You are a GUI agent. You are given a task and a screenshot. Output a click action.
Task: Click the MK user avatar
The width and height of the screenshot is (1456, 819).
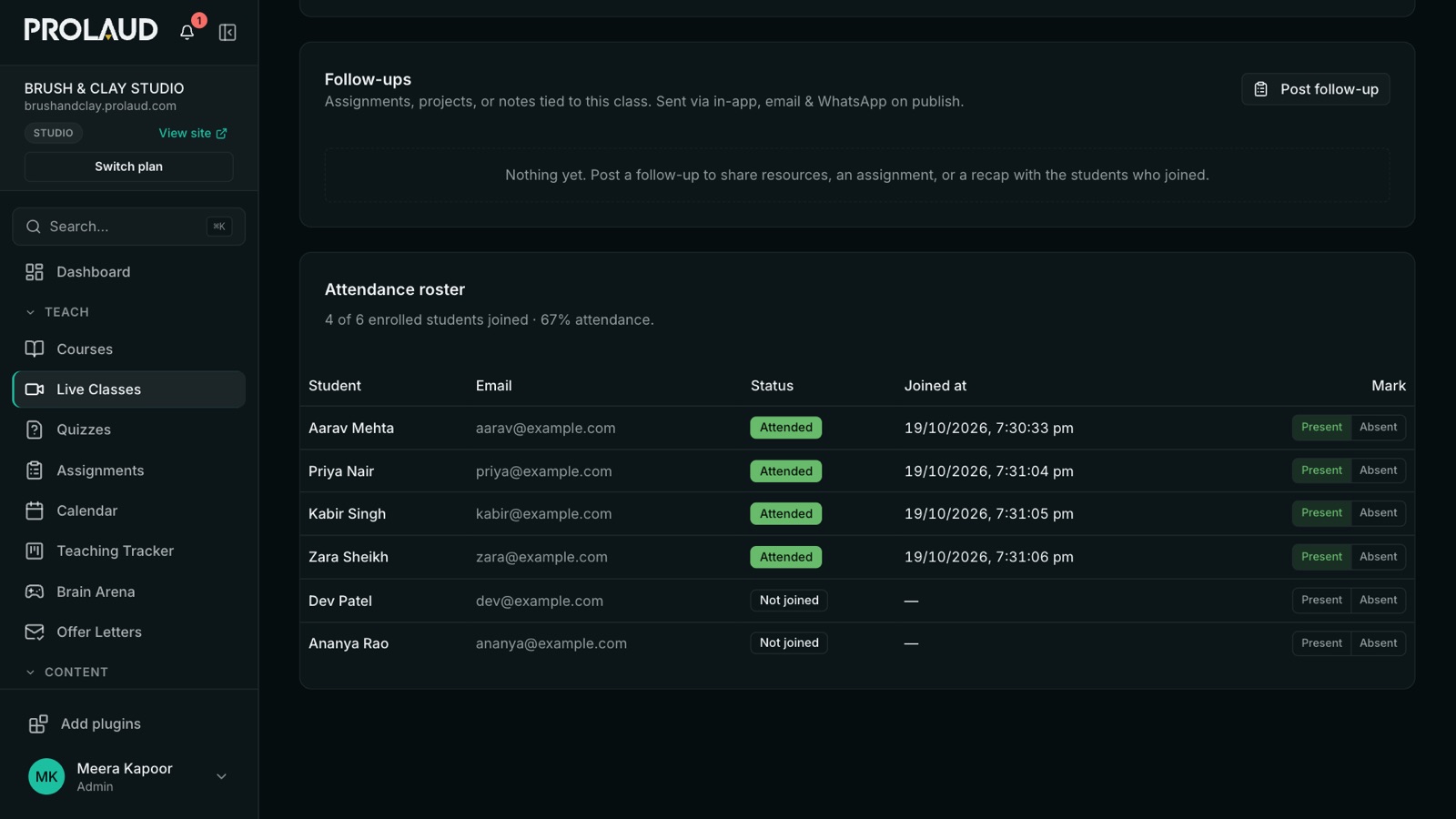[x=46, y=776]
